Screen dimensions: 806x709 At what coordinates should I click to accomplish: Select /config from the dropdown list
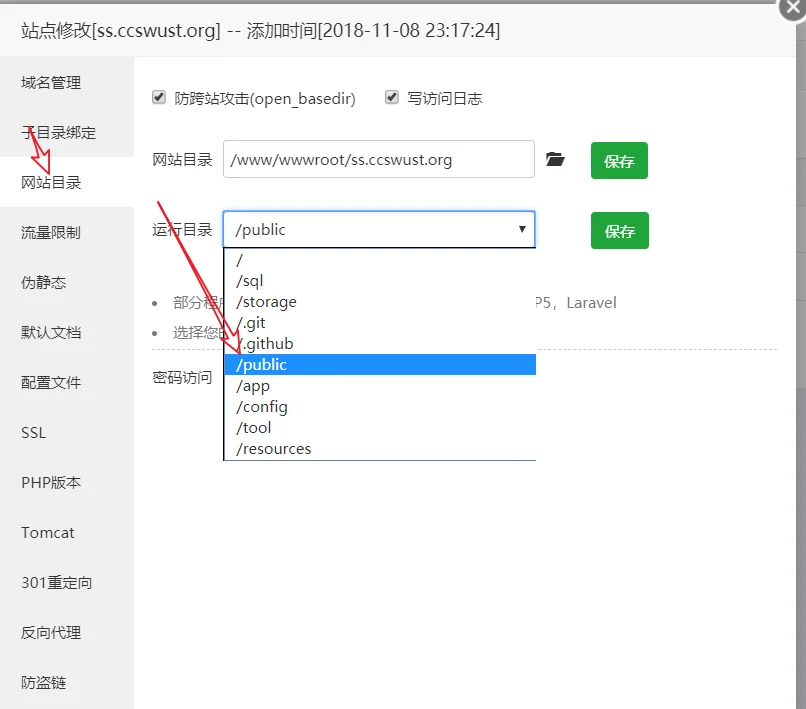(x=380, y=407)
